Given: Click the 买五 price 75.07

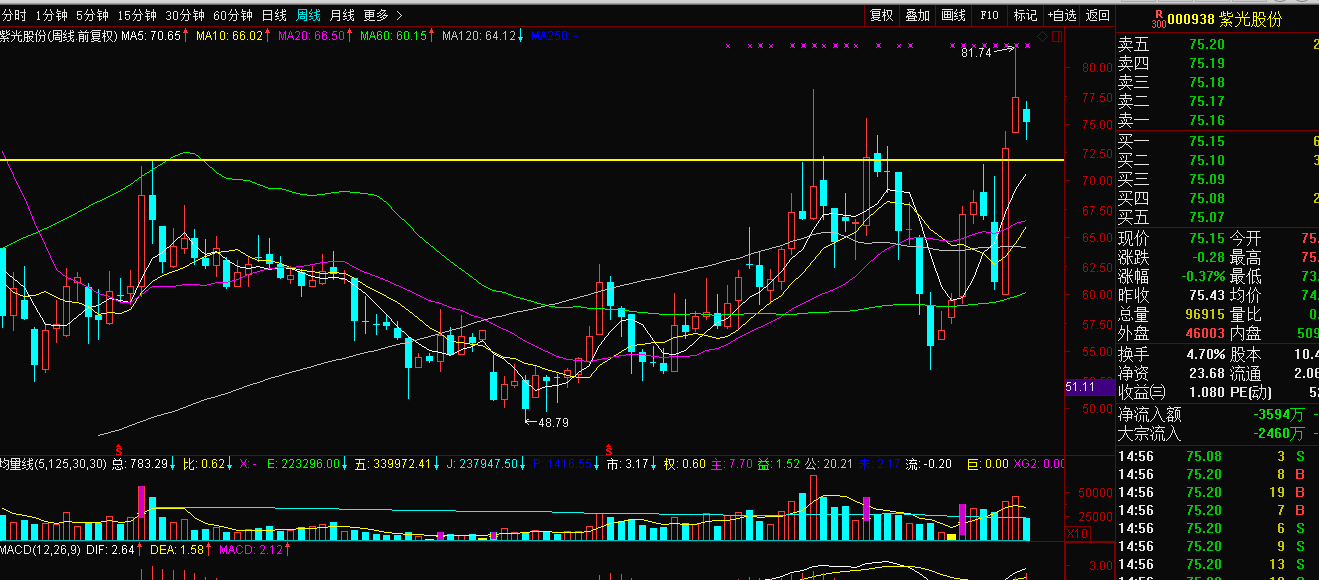Looking at the screenshot, I should [1206, 217].
